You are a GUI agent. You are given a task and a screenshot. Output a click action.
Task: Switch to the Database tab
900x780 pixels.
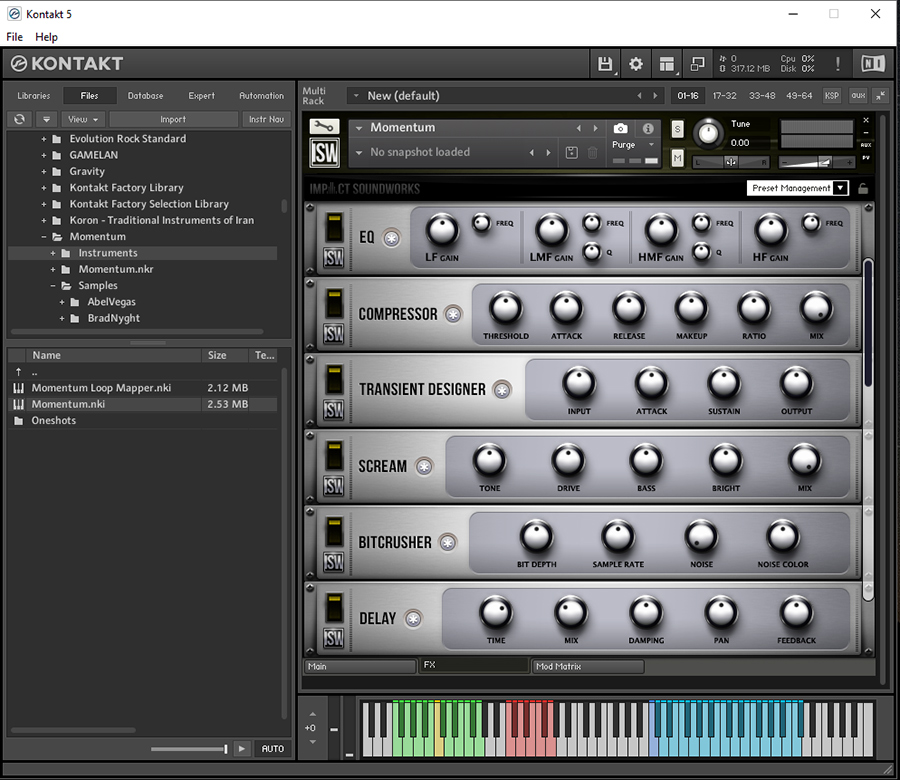[145, 96]
